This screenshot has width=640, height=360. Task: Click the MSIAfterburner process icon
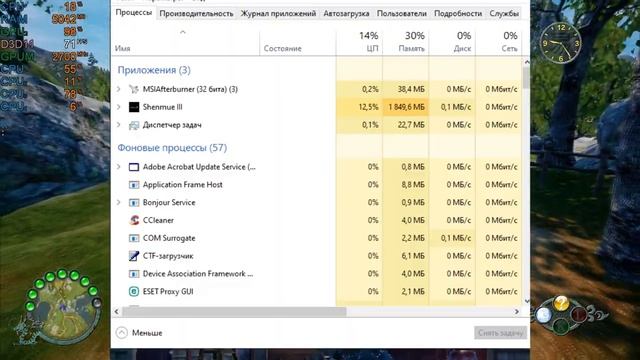(x=134, y=89)
